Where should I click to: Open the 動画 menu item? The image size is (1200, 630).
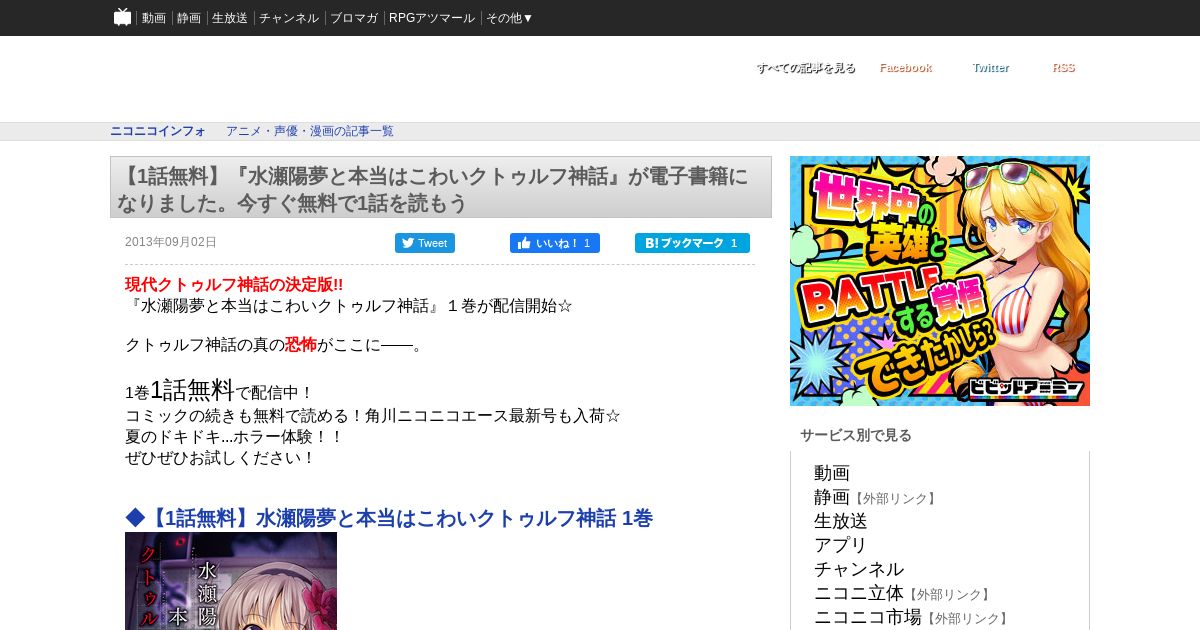click(154, 18)
